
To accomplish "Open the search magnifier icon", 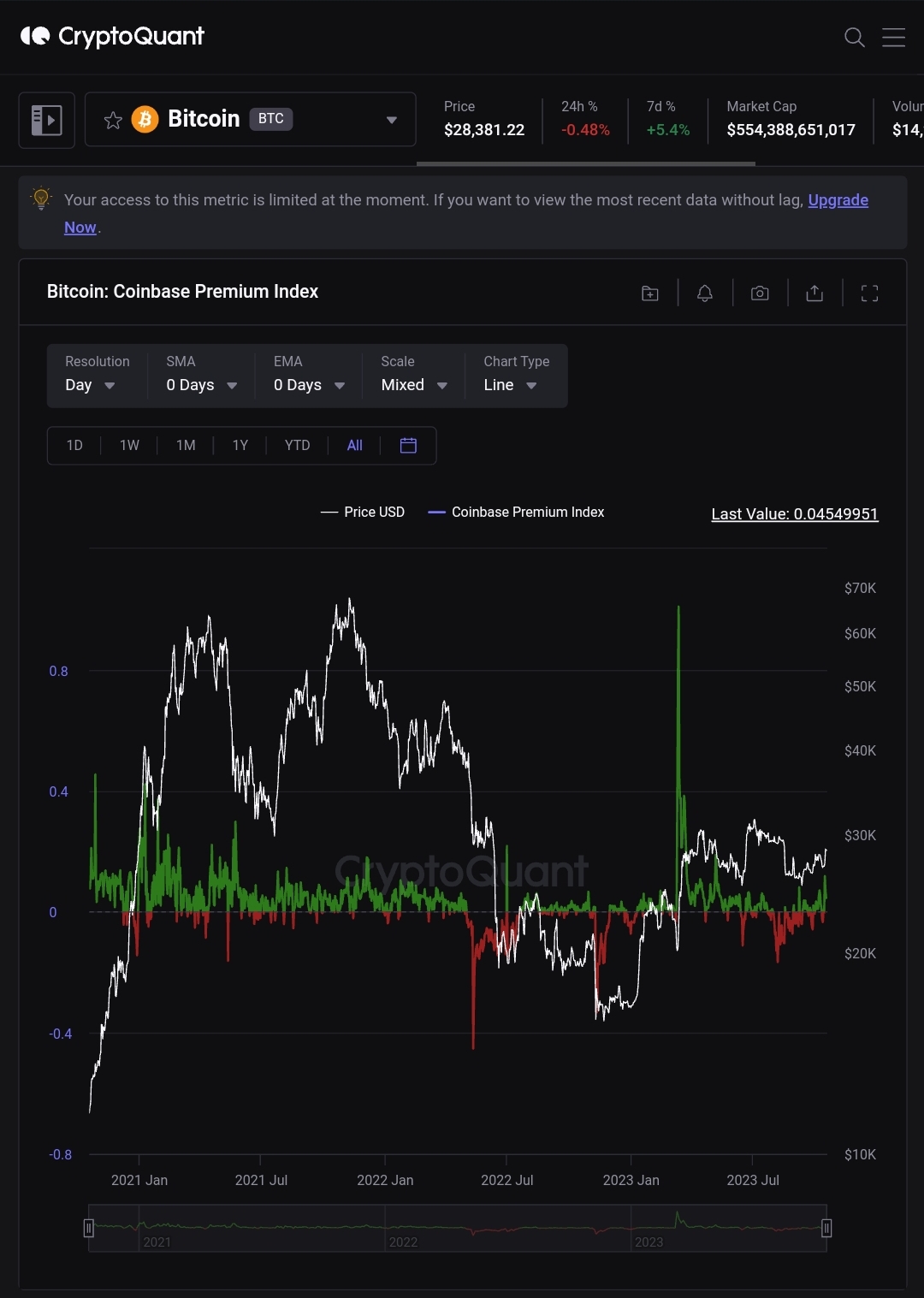I will [854, 37].
